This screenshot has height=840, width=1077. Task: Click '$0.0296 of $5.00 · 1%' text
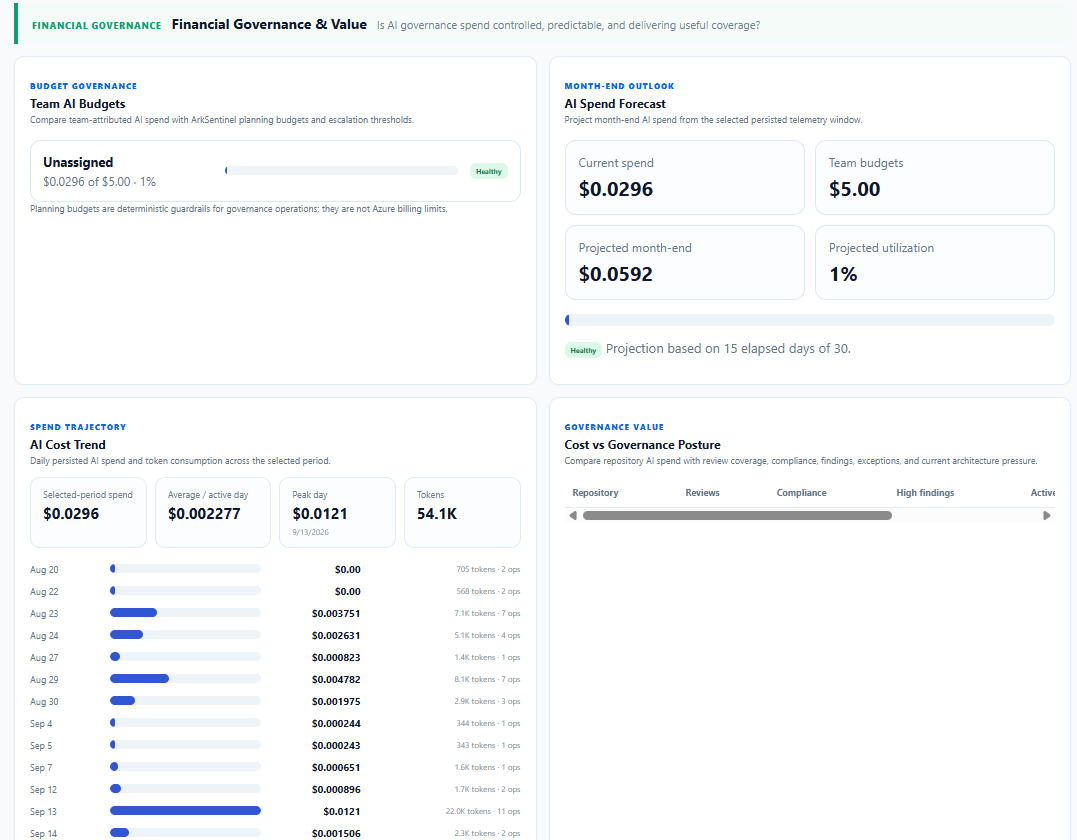click(x=100, y=182)
